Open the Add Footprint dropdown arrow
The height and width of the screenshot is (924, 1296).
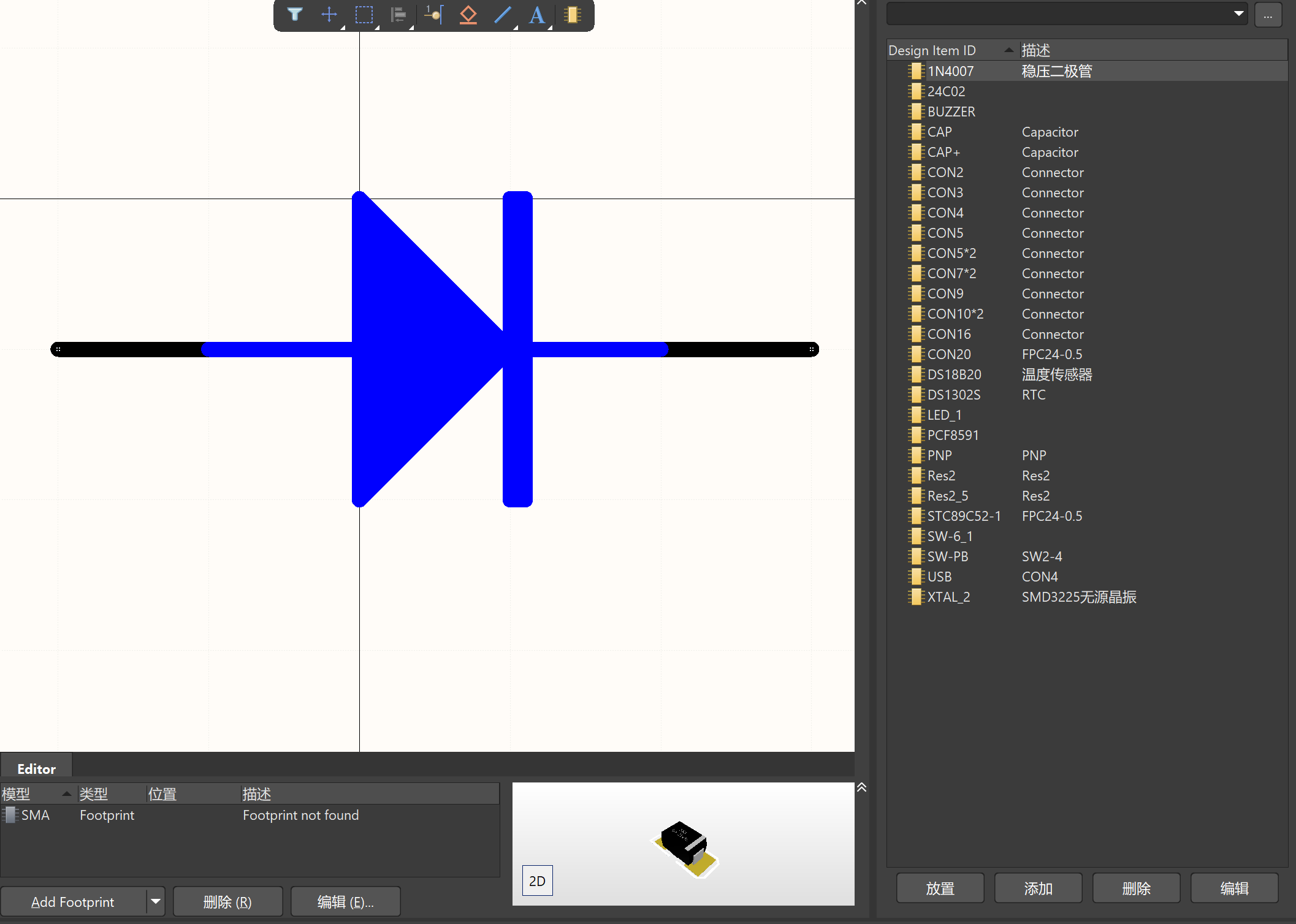(x=156, y=901)
